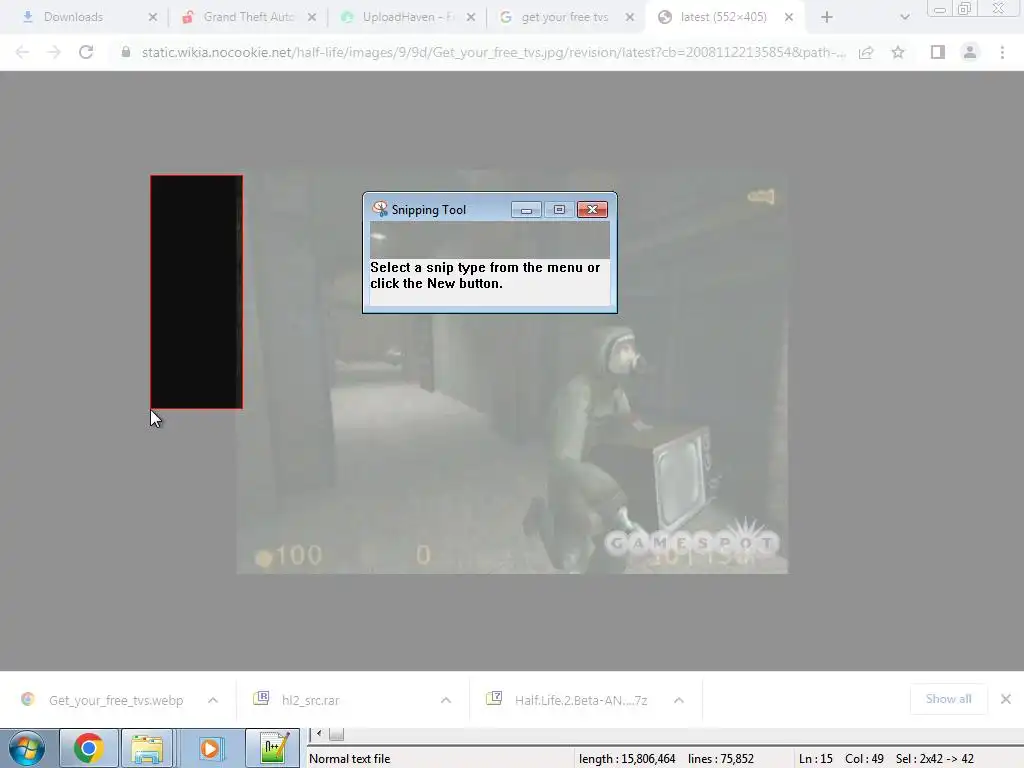Viewport: 1024px width, 768px height.
Task: Toggle the Chrome side panel
Action: point(938,52)
